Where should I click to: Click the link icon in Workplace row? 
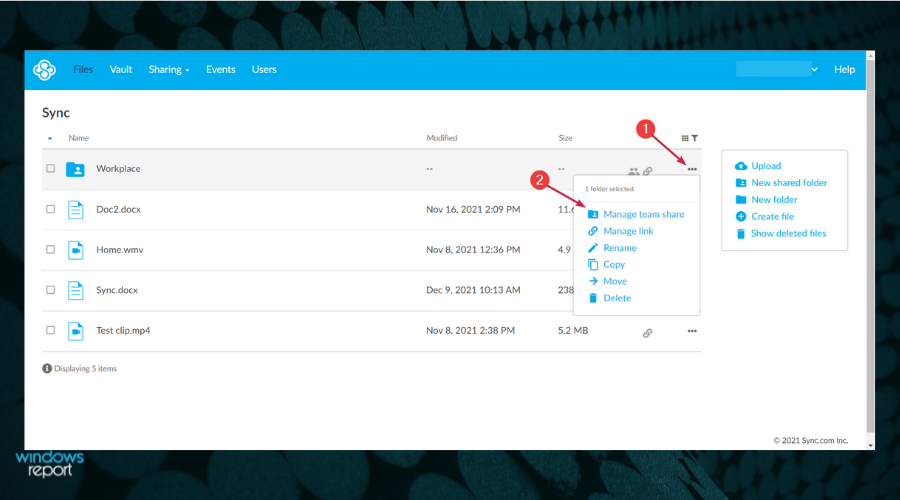click(x=648, y=171)
